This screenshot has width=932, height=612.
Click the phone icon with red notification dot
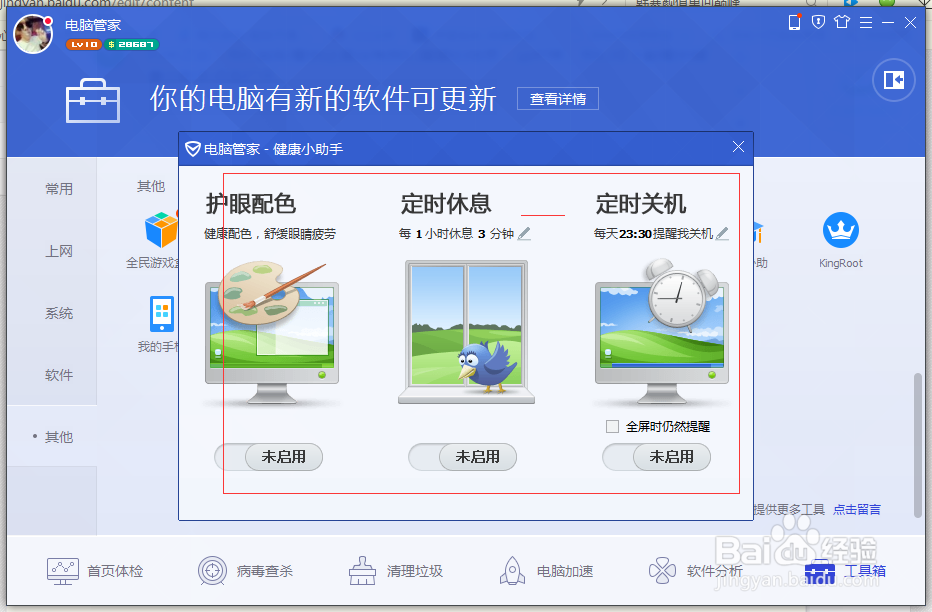(x=794, y=21)
